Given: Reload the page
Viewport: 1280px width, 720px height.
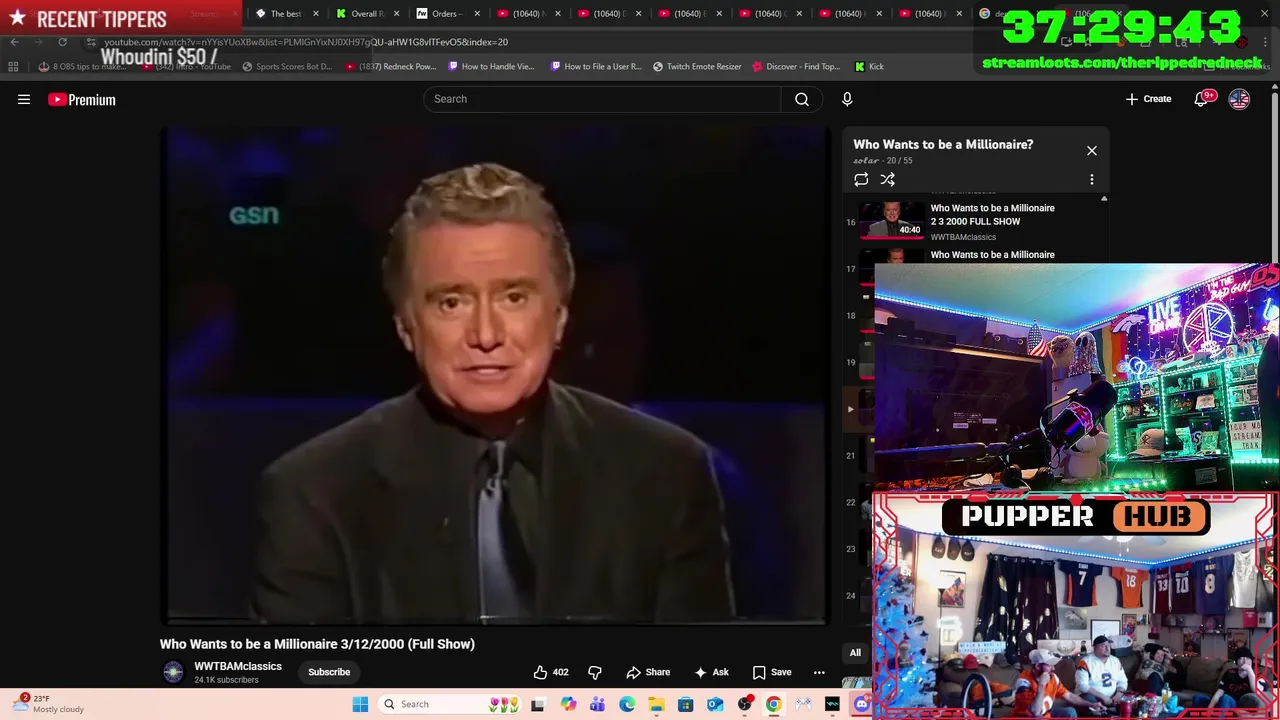Looking at the screenshot, I should point(62,42).
